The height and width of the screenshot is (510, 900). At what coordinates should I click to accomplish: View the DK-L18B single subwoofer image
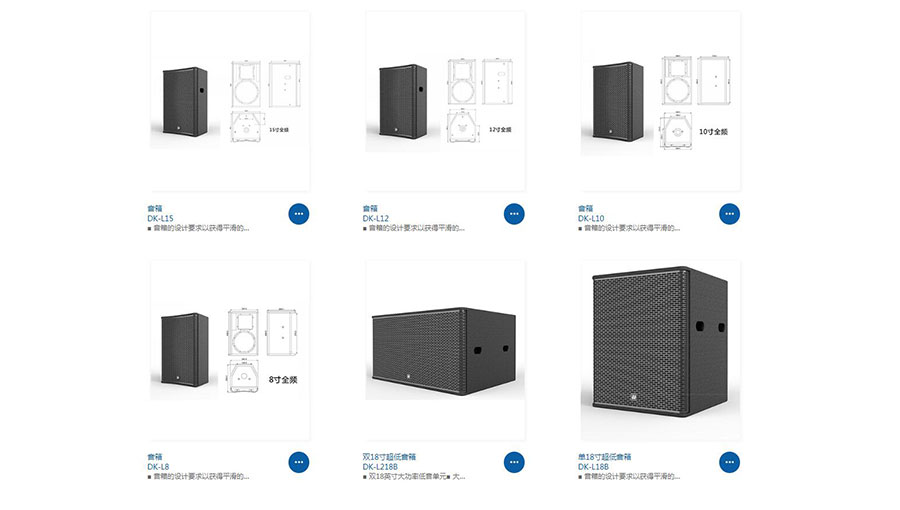[x=661, y=351]
